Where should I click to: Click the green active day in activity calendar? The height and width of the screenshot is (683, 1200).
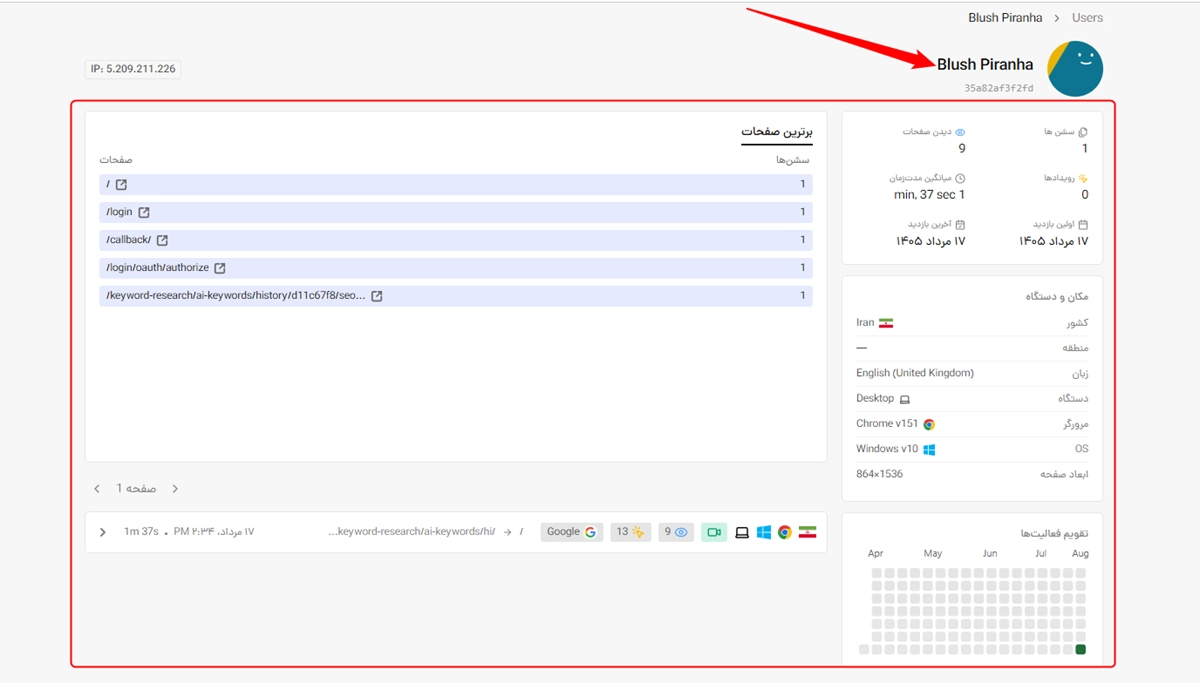coord(1081,650)
